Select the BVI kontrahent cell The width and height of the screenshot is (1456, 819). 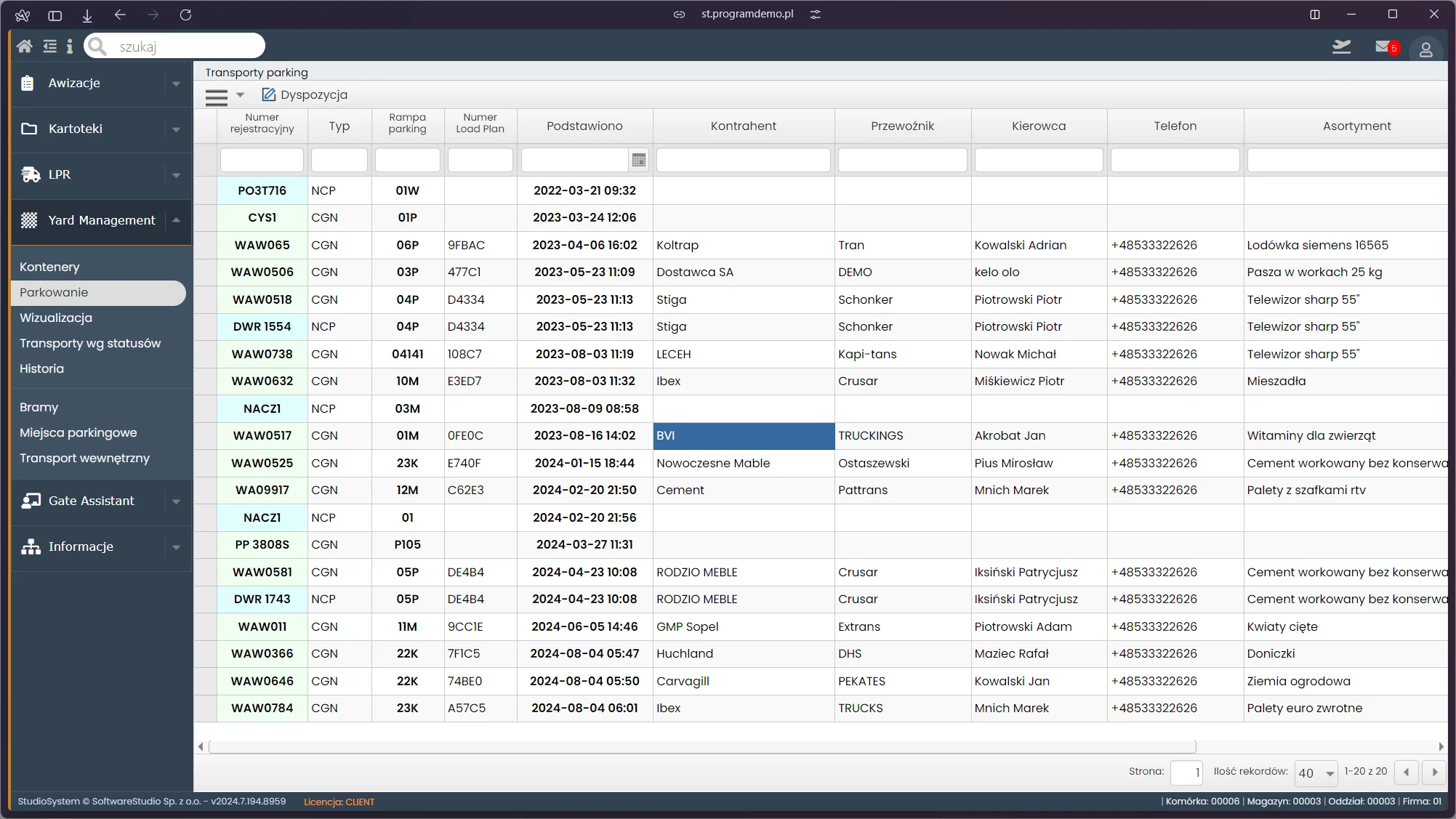[743, 436]
